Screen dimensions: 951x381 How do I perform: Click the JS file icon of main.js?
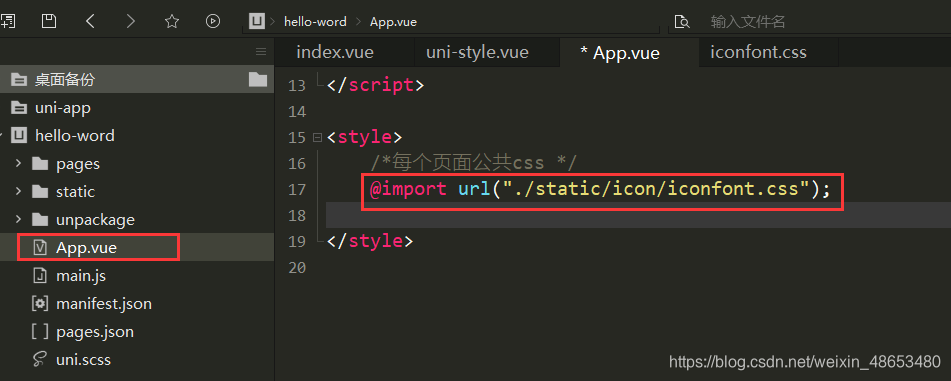[40, 275]
